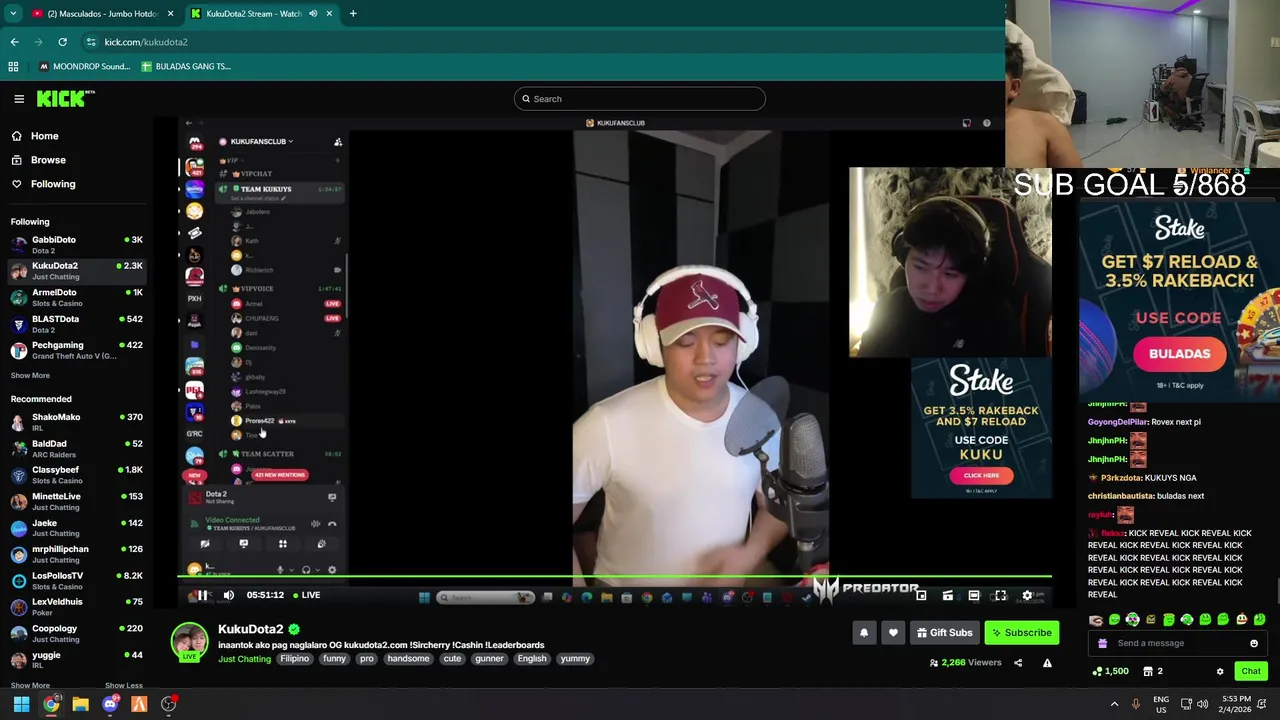Image resolution: width=1280 pixels, height=720 pixels.
Task: Click the Gift Subs button
Action: pos(943,632)
